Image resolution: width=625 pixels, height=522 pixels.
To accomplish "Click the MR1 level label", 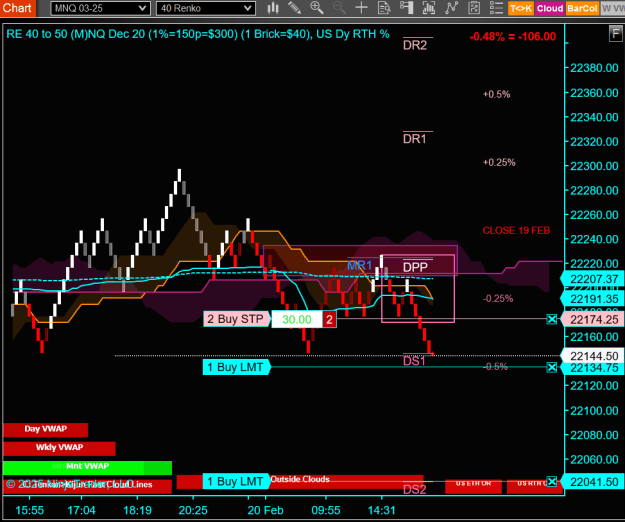I will click(360, 265).
